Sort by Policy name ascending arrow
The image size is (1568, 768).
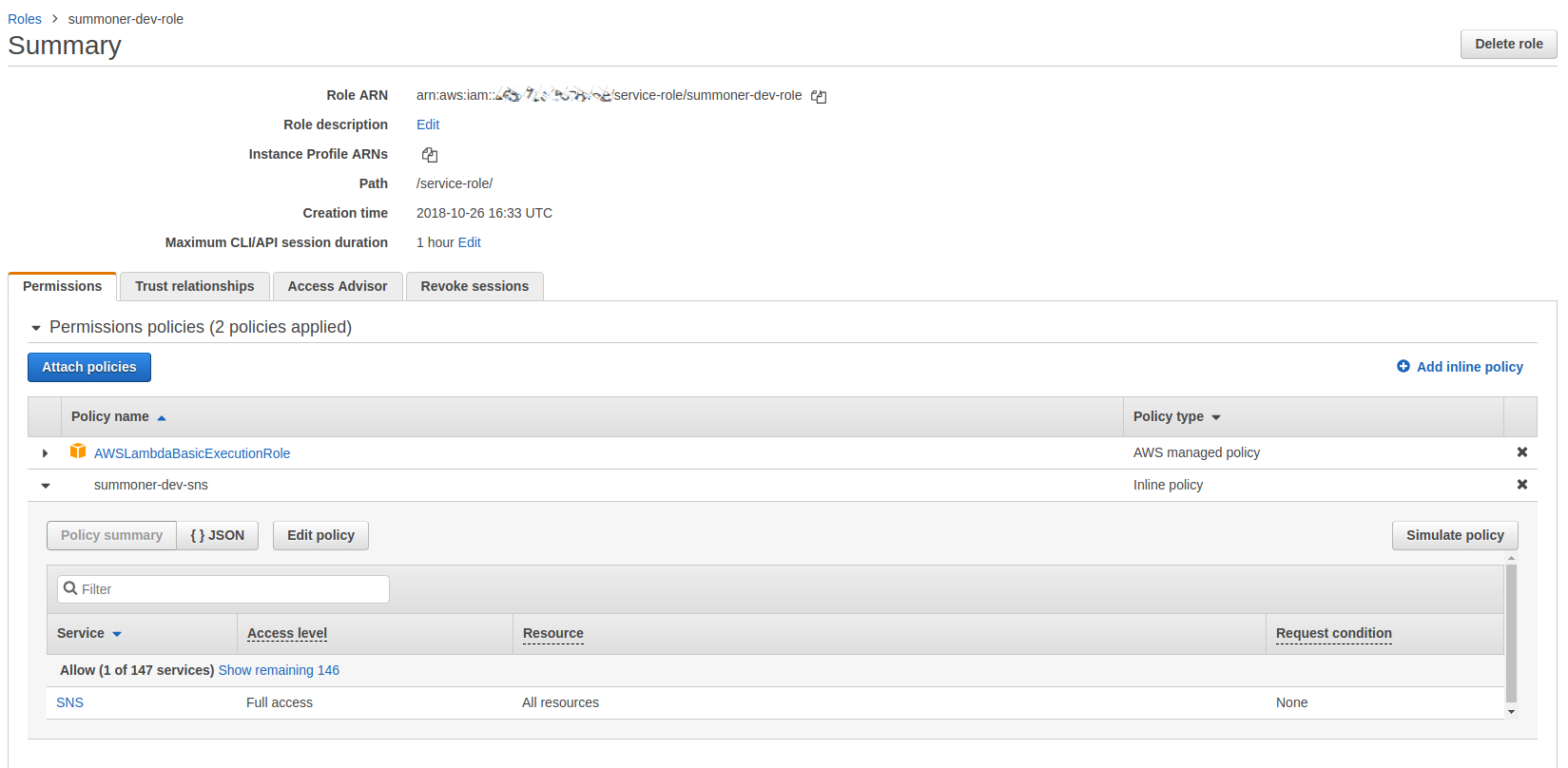pyautogui.click(x=162, y=417)
